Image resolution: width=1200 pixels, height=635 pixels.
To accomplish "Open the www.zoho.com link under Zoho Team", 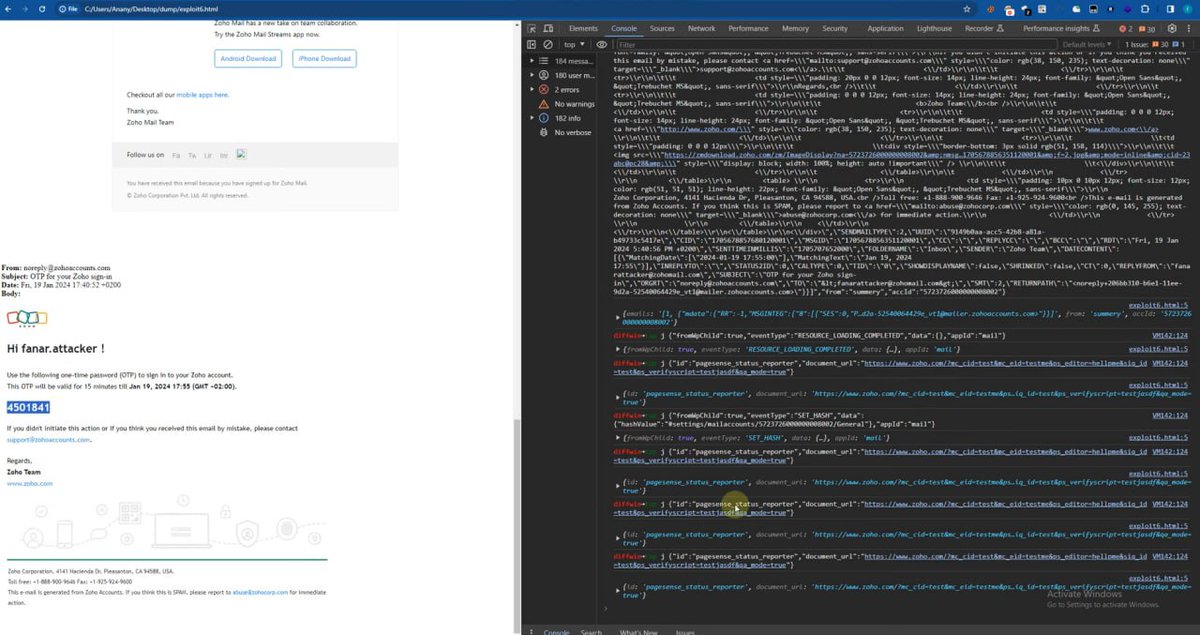I will point(30,483).
